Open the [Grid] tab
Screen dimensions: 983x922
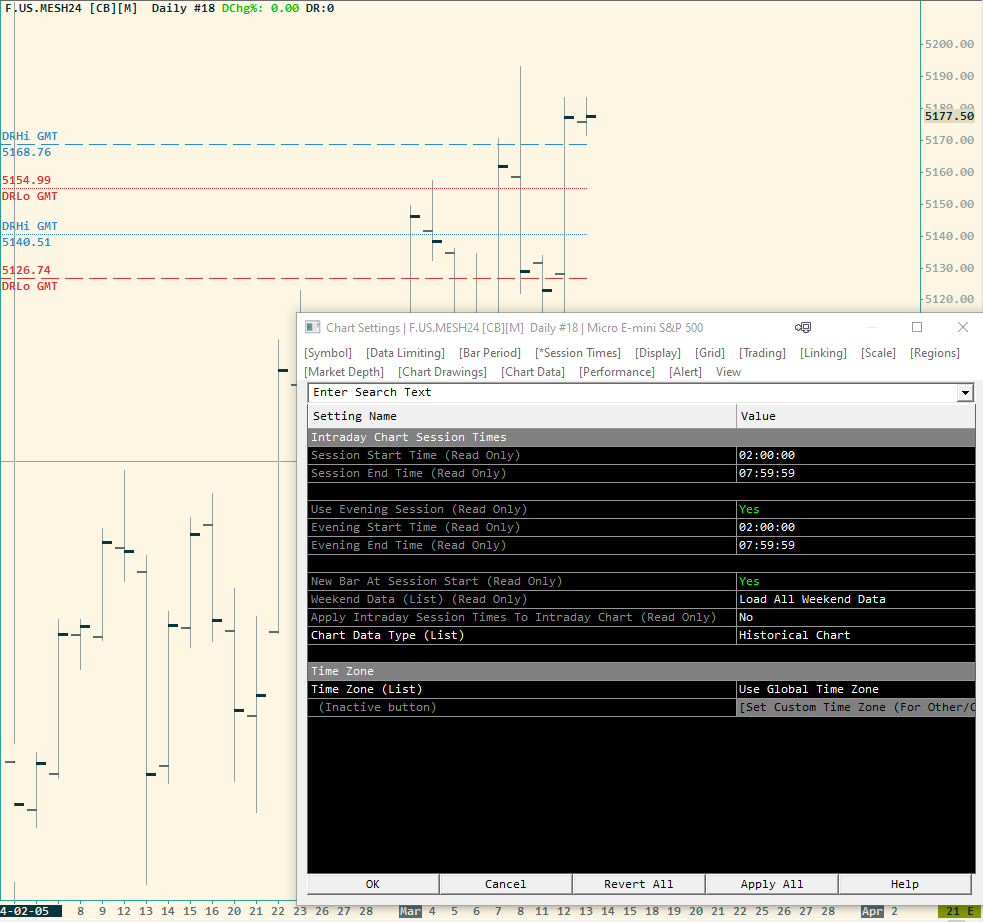point(710,353)
